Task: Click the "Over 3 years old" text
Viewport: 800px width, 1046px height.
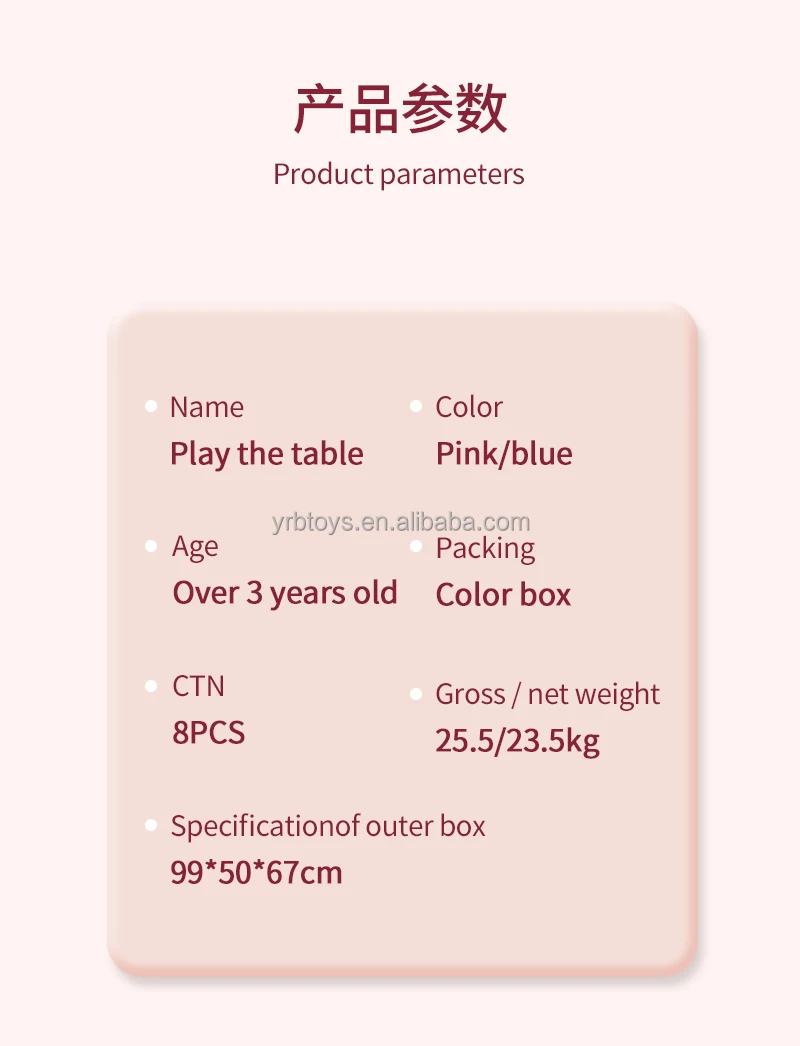Action: pyautogui.click(x=285, y=593)
